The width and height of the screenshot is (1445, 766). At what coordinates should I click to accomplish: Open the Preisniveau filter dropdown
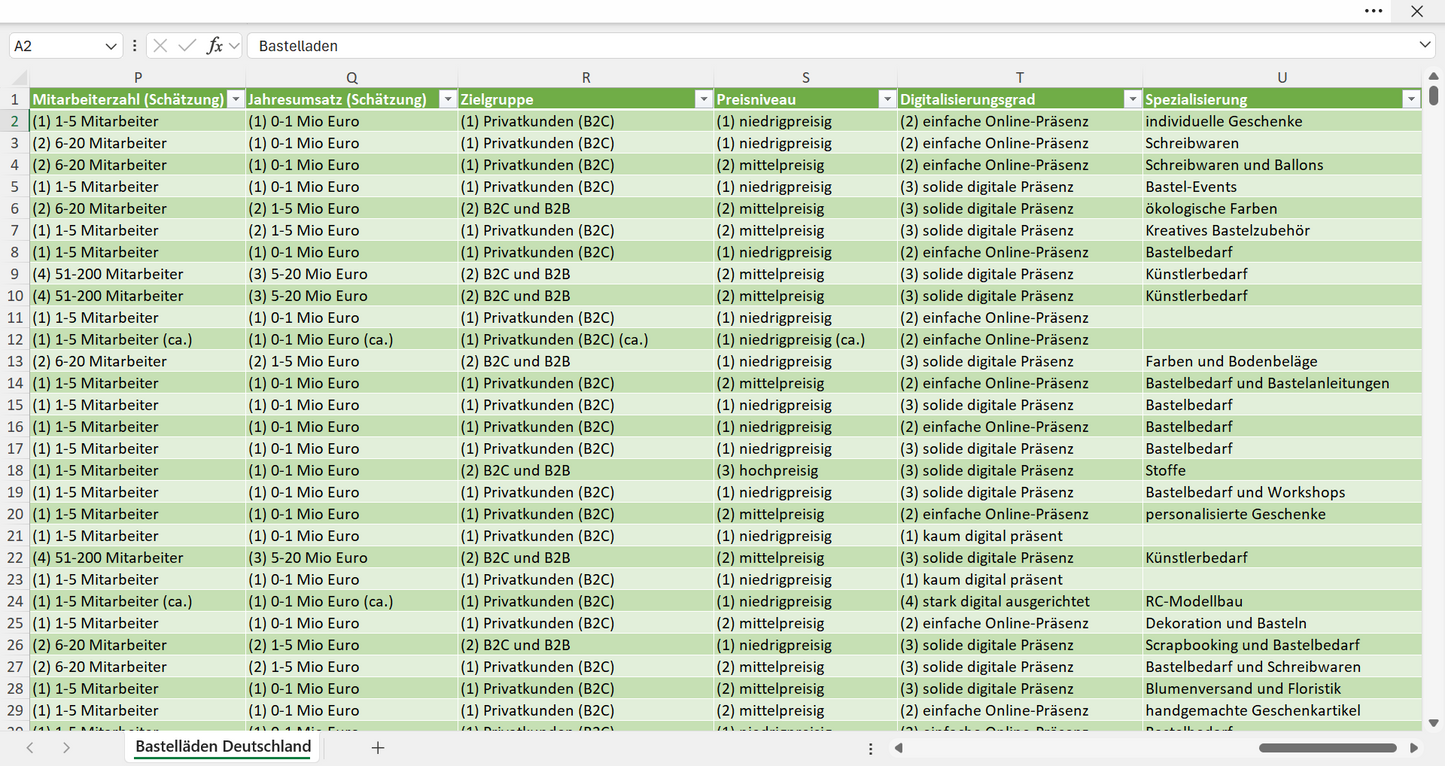887,99
